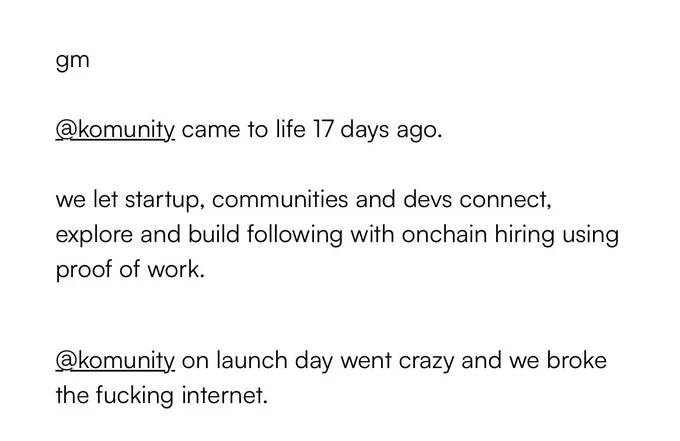Click the word "and" before "devs"
This screenshot has width=680, height=441.
click(x=376, y=199)
